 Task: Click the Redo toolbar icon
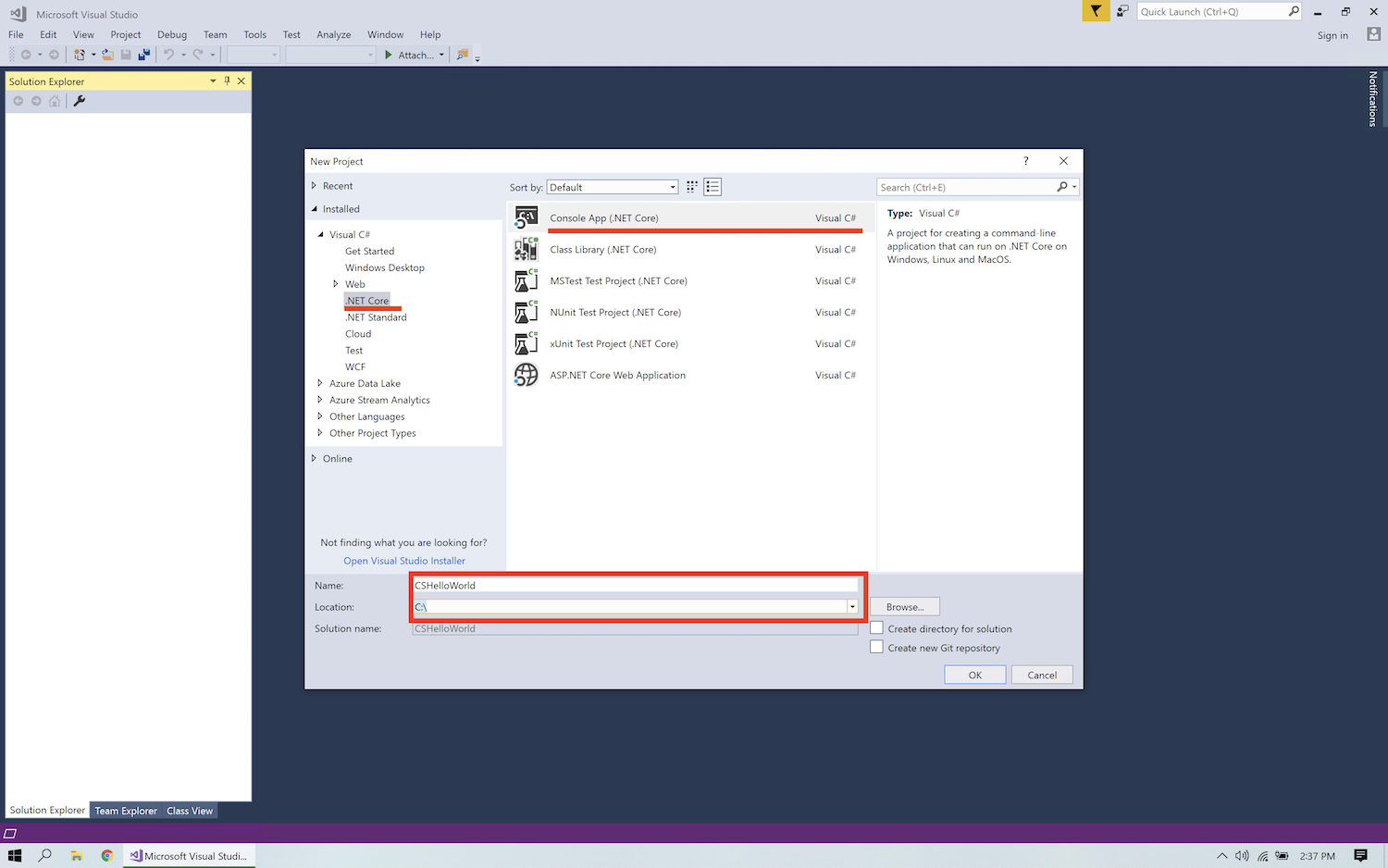click(x=197, y=55)
